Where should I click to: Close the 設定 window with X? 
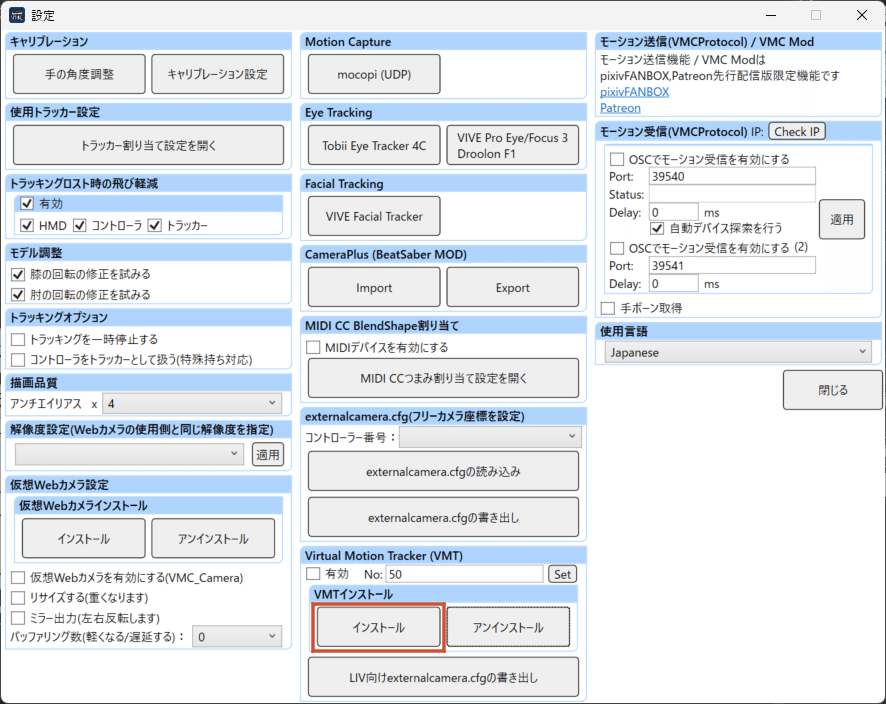[861, 15]
